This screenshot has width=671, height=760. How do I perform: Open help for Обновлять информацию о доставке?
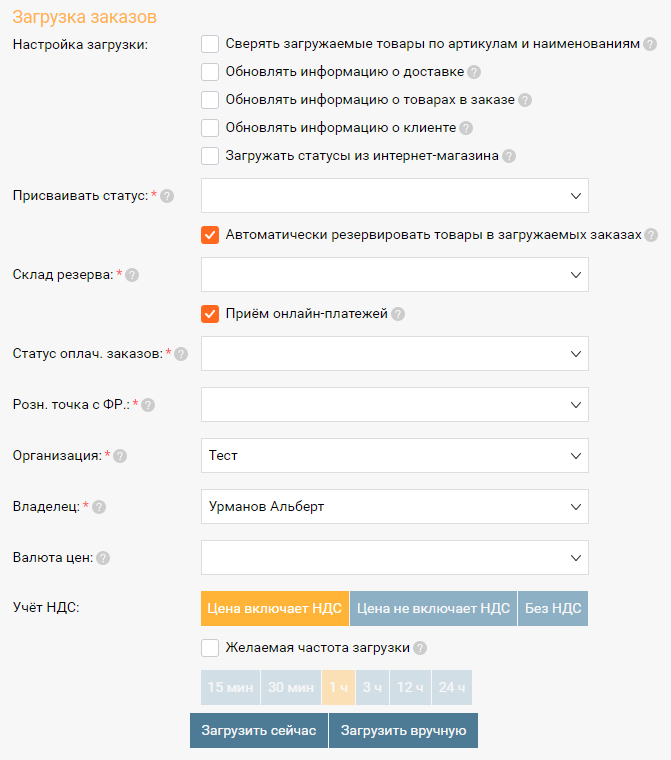(474, 72)
